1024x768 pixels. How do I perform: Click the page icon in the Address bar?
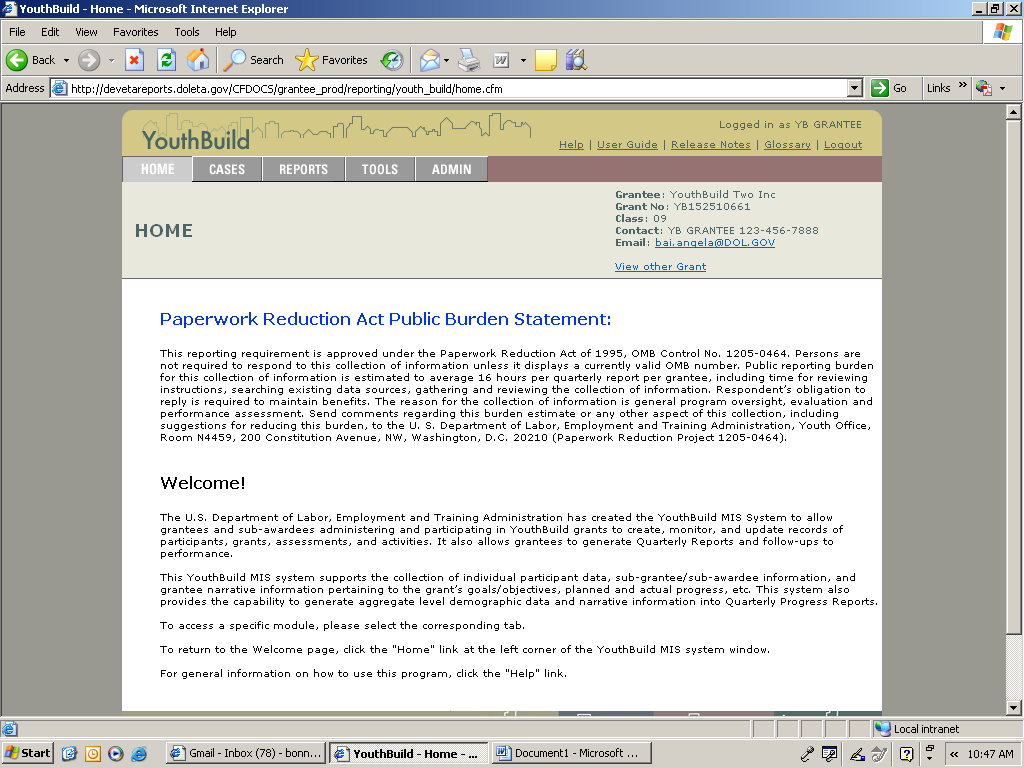tap(59, 88)
